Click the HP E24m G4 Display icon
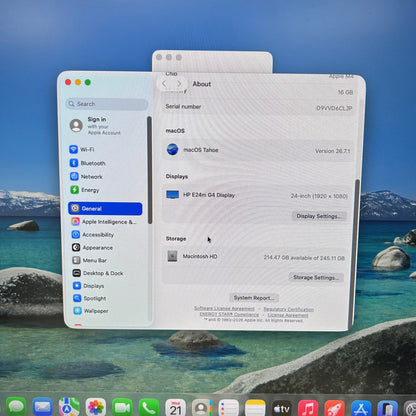This screenshot has width=416, height=416. 172,194
